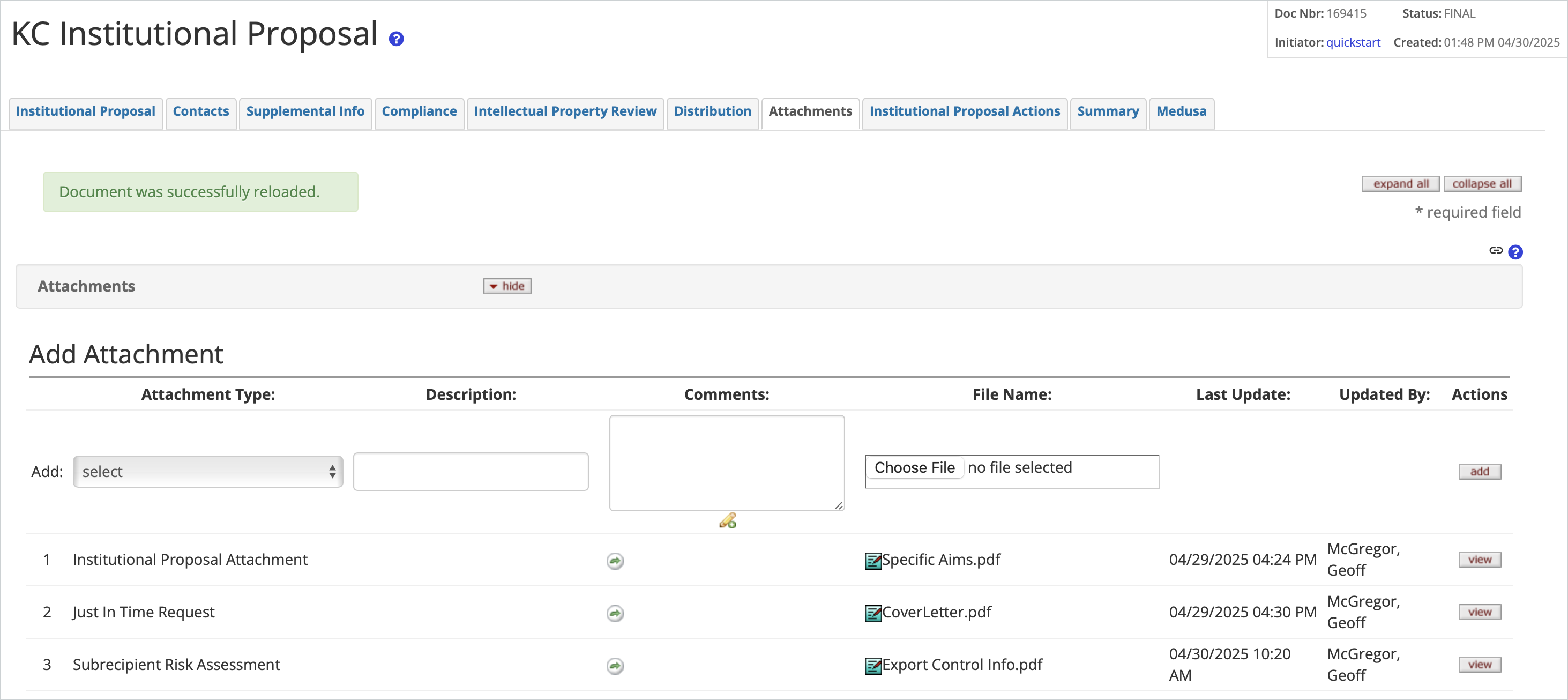Expand all sections on the page
This screenshot has width=1568, height=700.
pyautogui.click(x=1400, y=183)
